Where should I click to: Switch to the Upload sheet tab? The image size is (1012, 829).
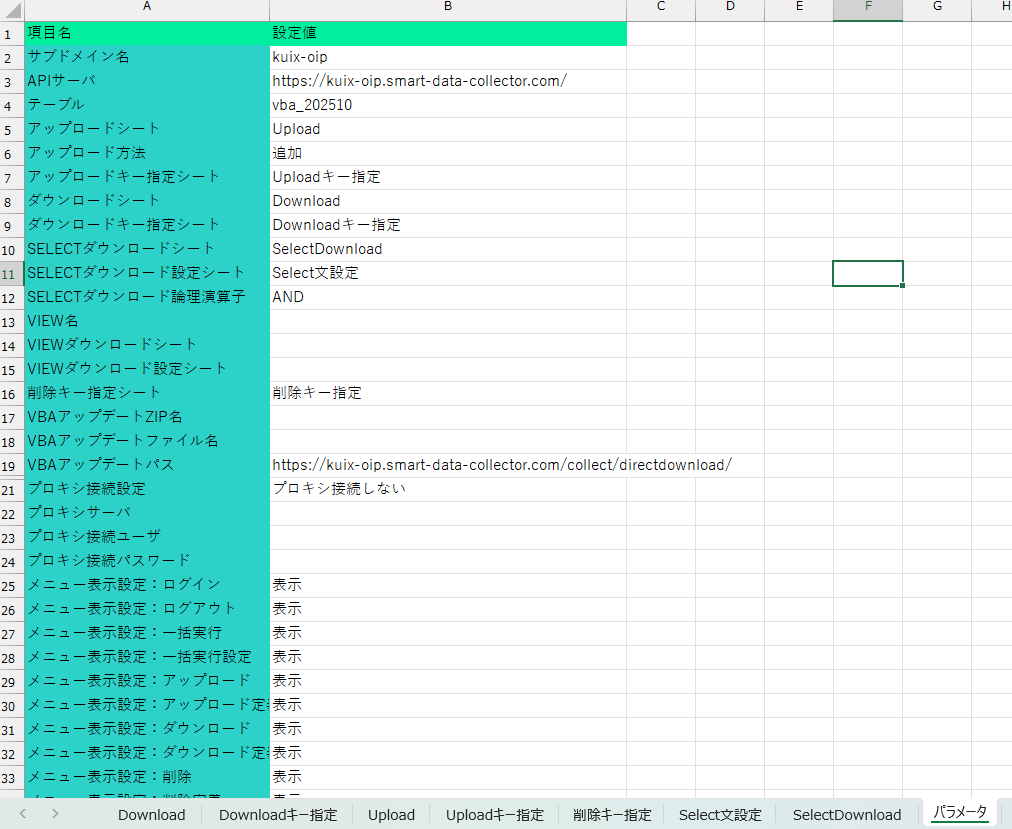click(391, 814)
